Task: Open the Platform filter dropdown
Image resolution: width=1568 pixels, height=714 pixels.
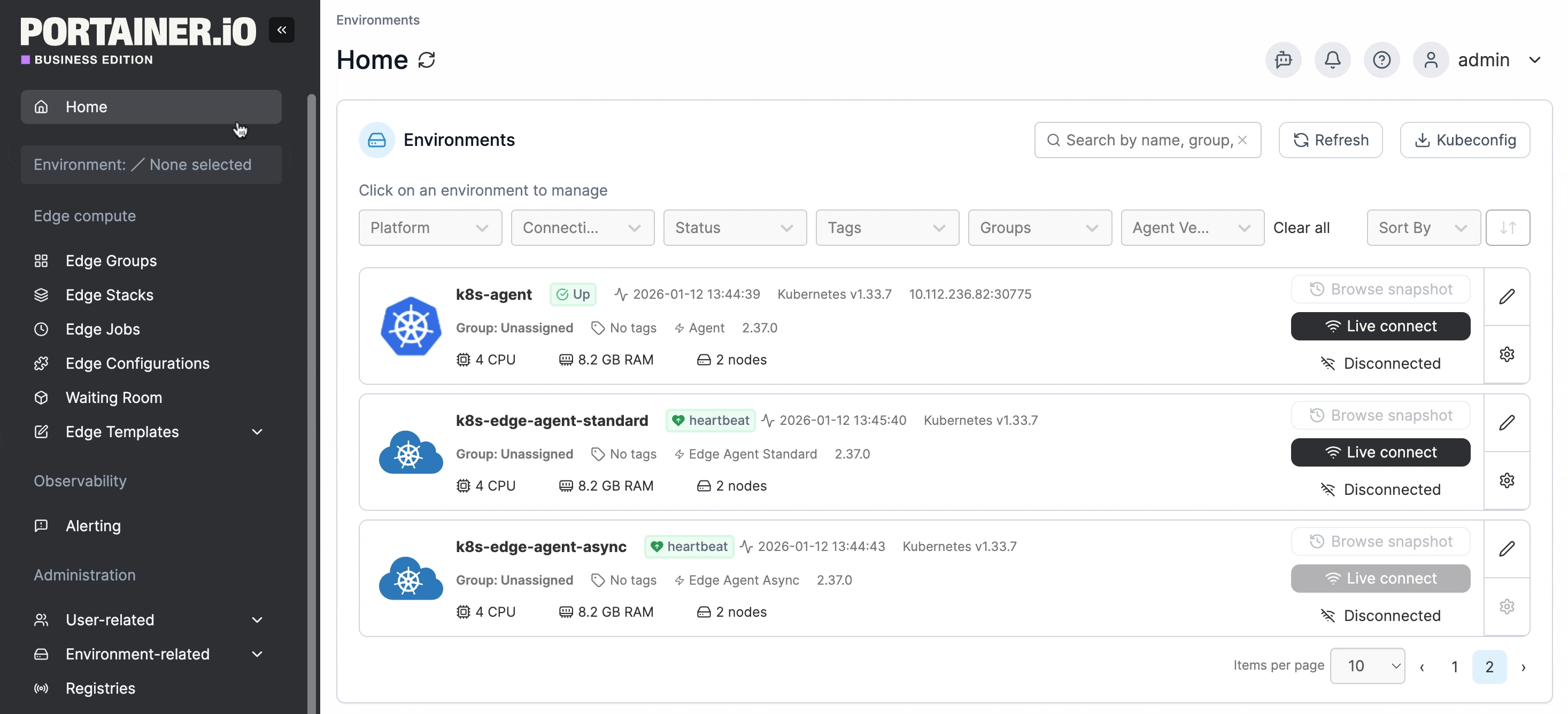Action: (x=430, y=228)
